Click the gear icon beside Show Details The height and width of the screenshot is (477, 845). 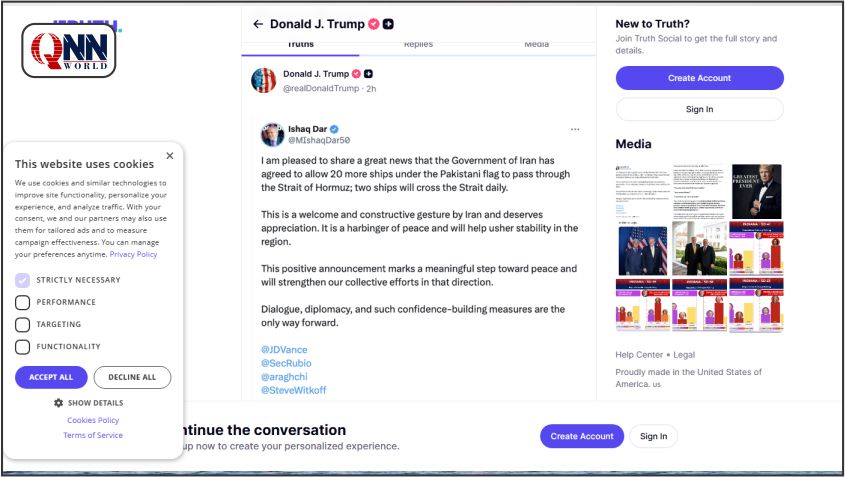pos(58,403)
